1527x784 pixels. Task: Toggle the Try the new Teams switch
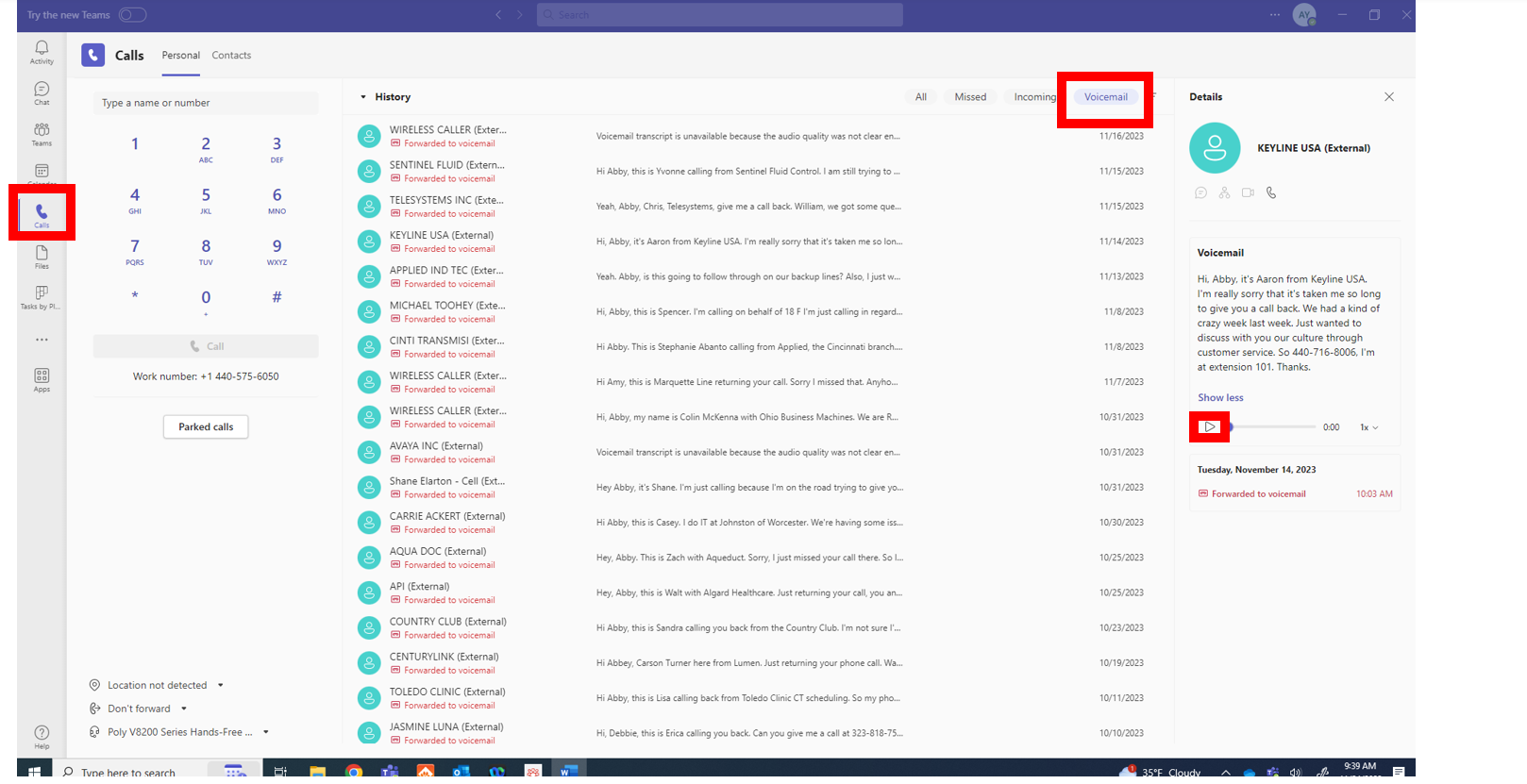[x=133, y=14]
